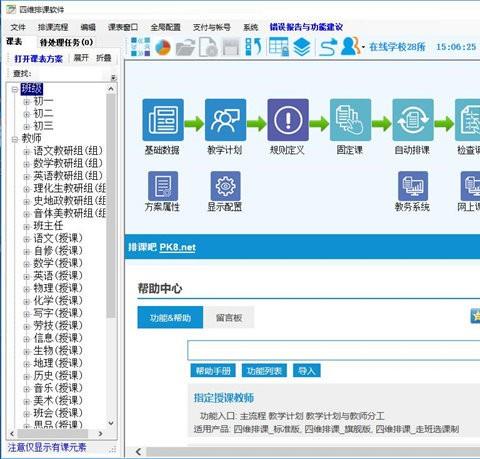Screen dimensions: 480x459
Task: Start the 自动排课 workflow icon
Action: (x=413, y=120)
